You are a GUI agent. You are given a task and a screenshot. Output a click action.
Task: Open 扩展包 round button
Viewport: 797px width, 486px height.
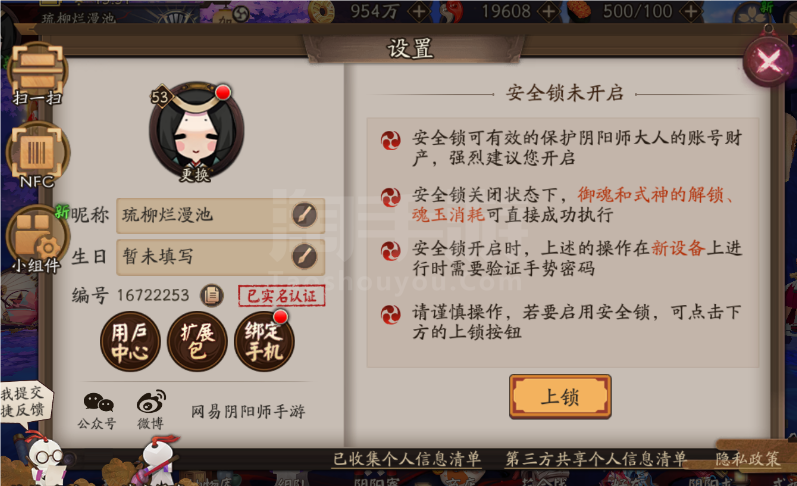197,341
